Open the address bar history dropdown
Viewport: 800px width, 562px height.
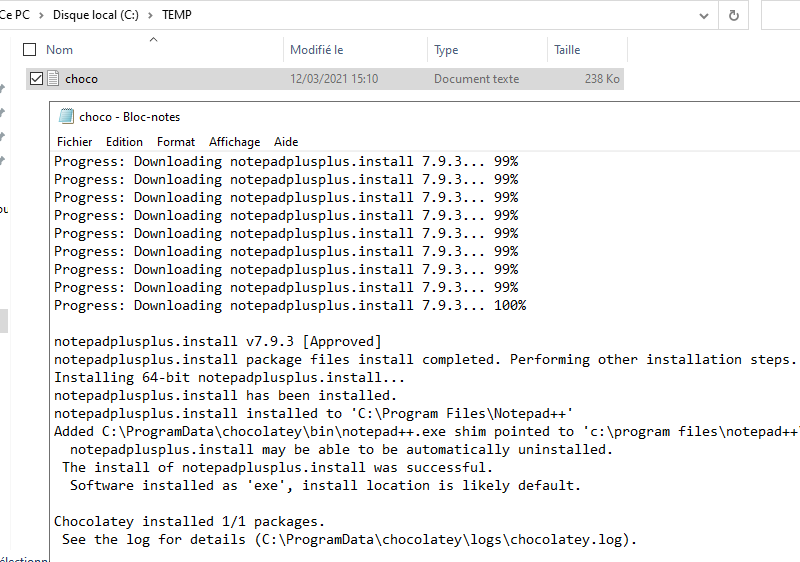(707, 15)
